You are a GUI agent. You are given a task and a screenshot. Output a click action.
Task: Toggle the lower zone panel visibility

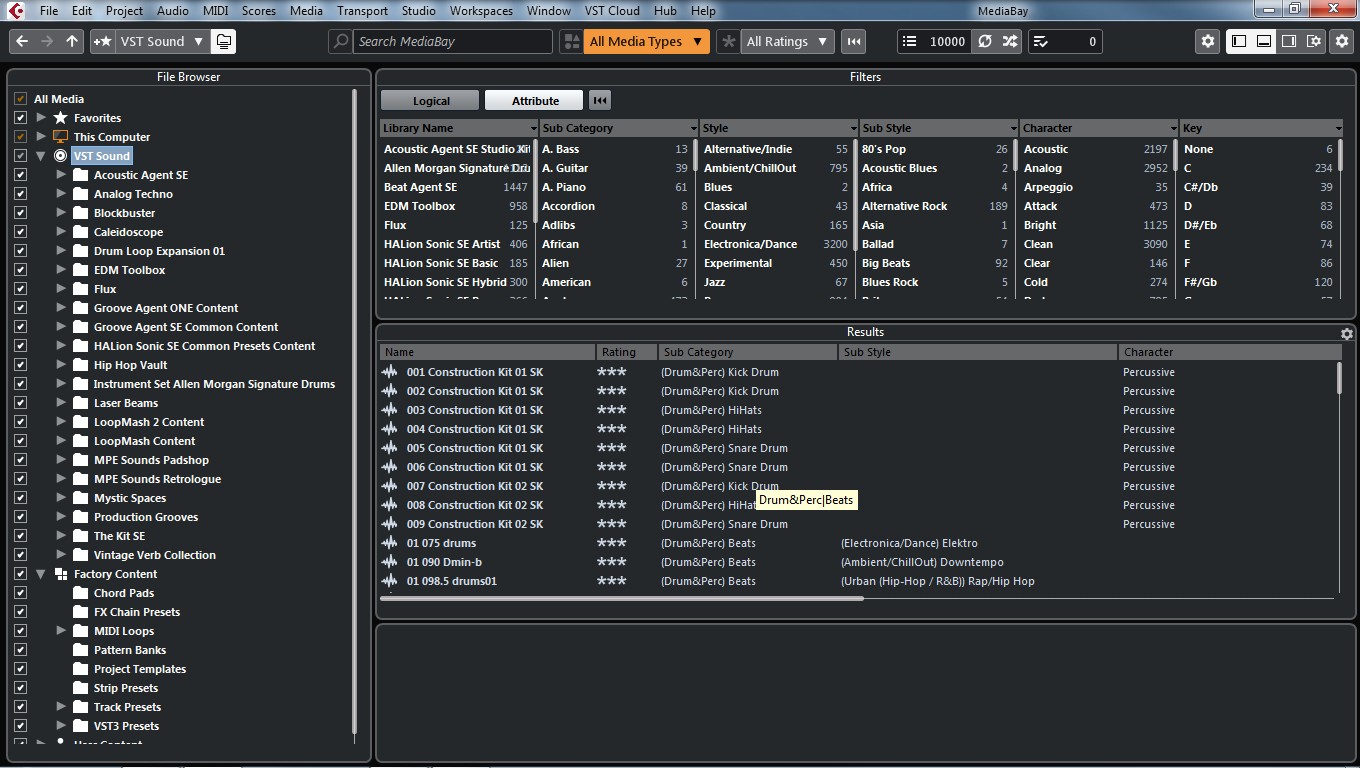[1264, 41]
